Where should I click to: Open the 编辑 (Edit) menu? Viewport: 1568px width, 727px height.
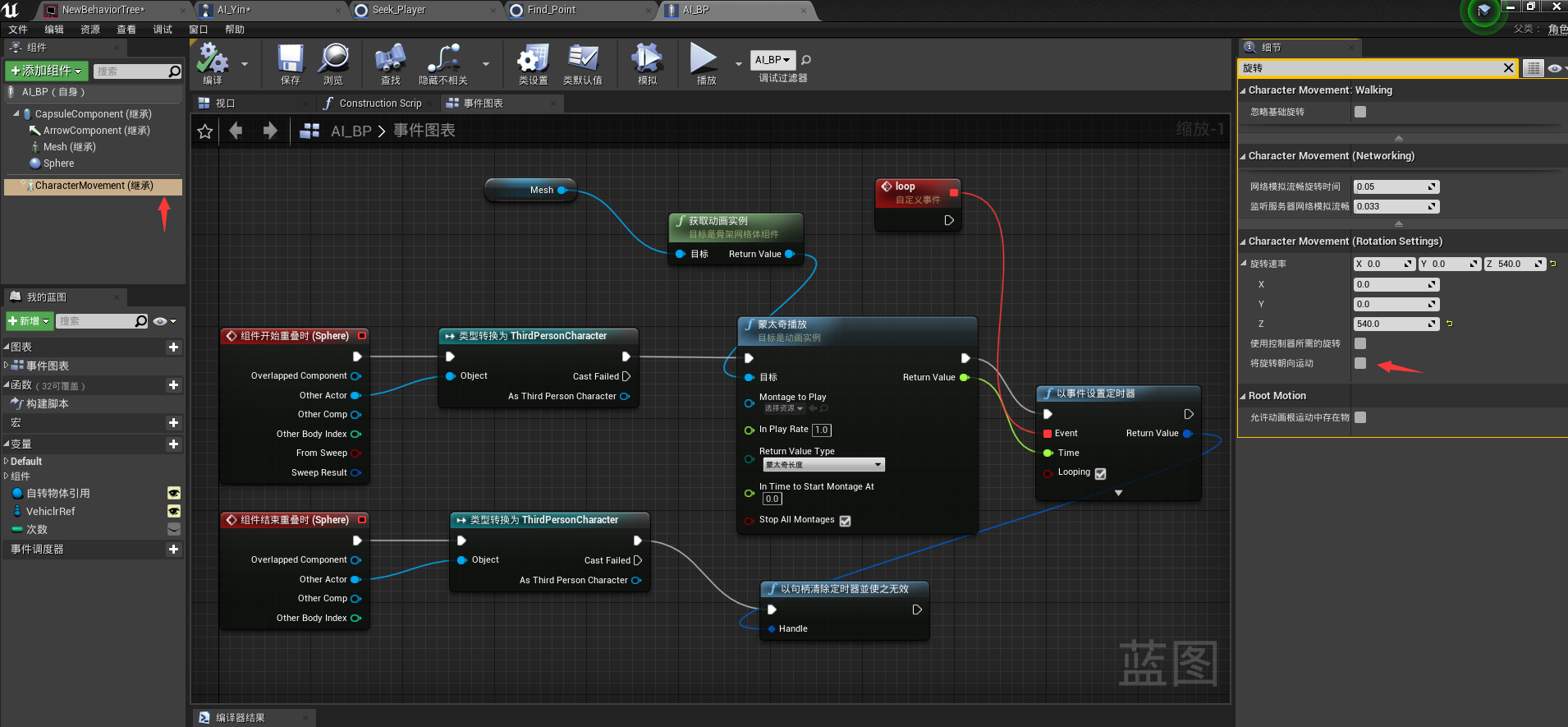click(x=54, y=30)
